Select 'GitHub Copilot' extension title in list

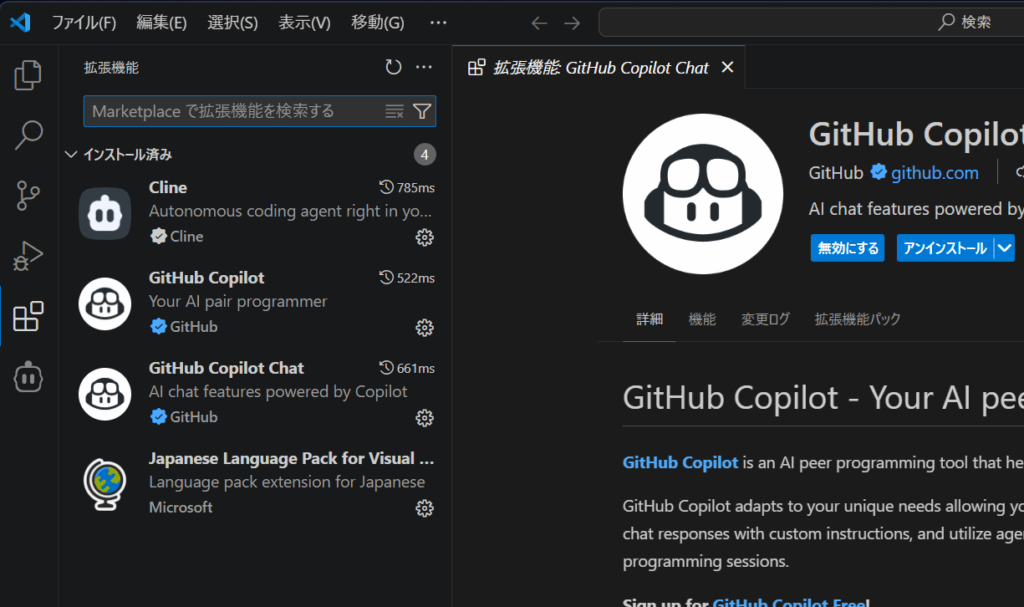coord(206,278)
